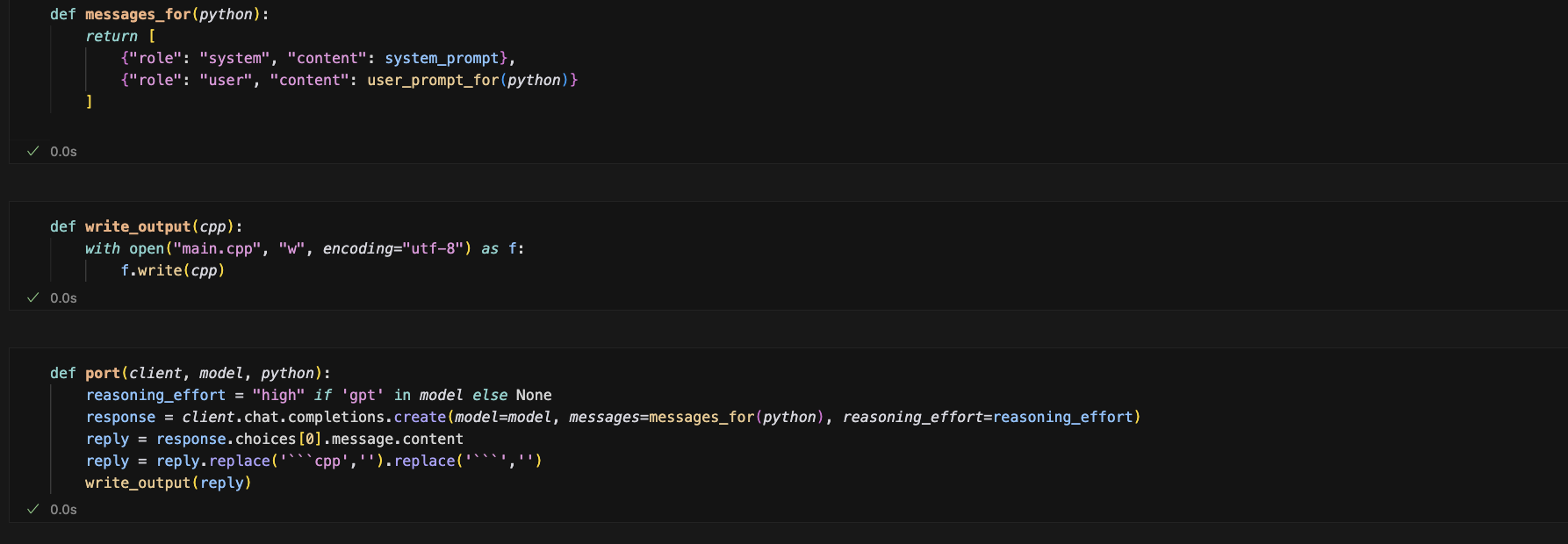The width and height of the screenshot is (1568, 544).
Task: Click 0.0s execution time of port cell
Action: 63,510
